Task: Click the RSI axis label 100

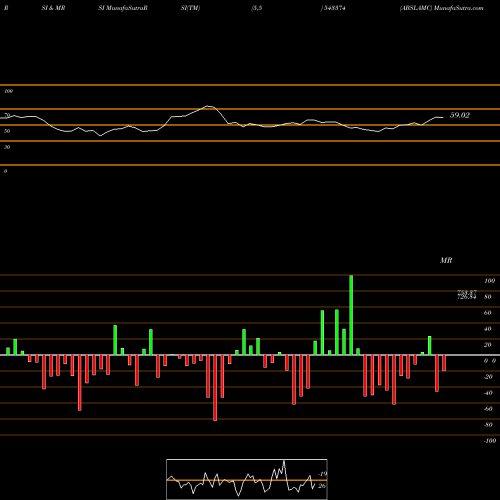Action: click(8, 91)
